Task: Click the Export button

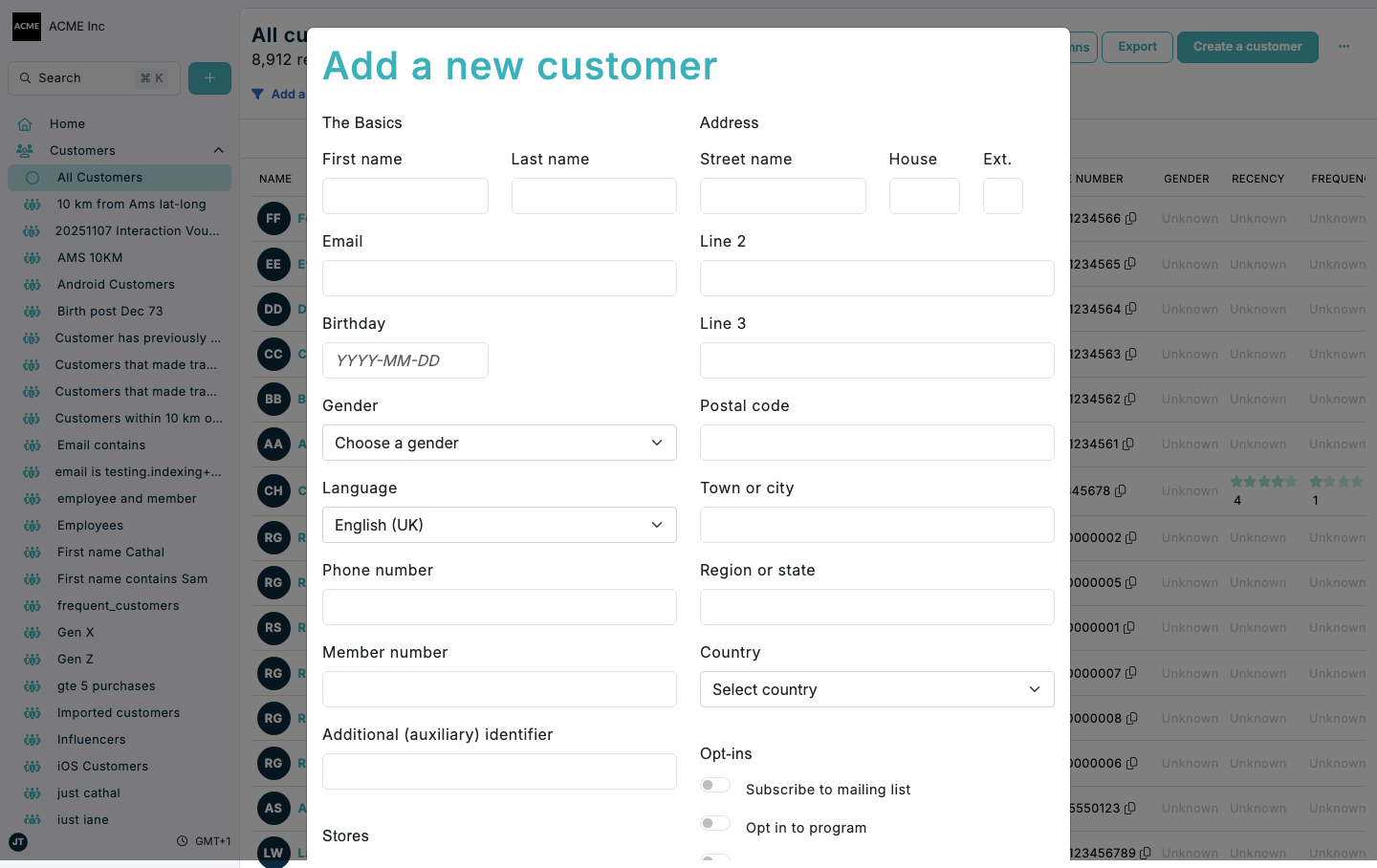Action: coord(1137,46)
